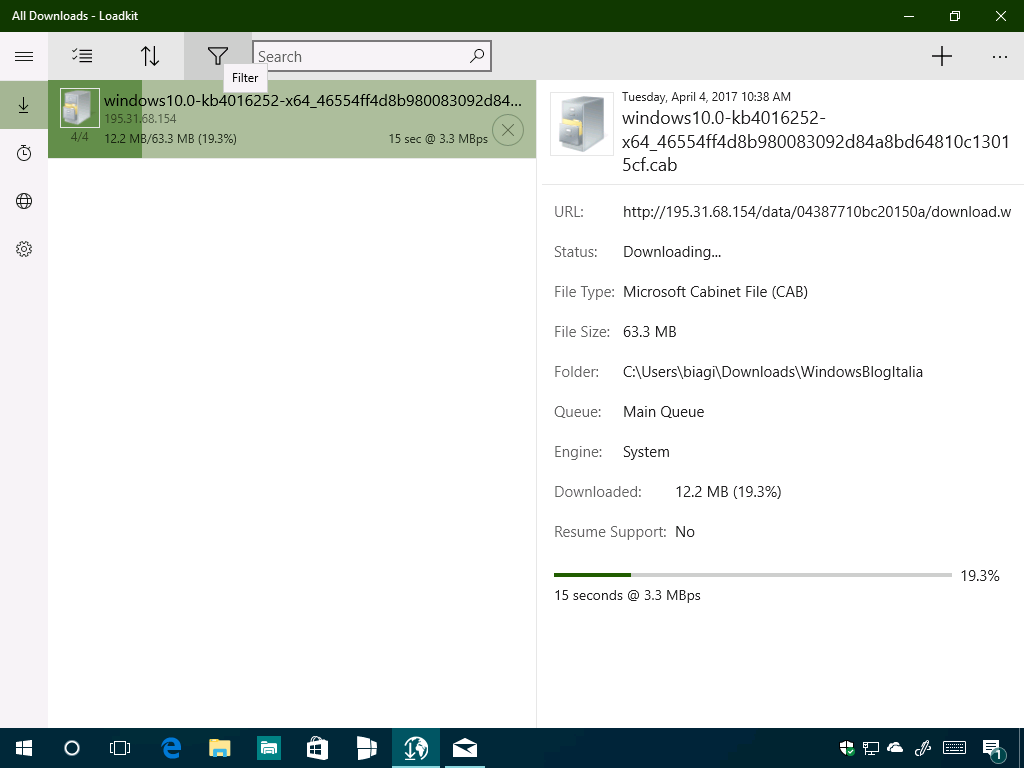
Task: Click the 12.2 MB/63.3 MB progress text
Action: click(x=170, y=138)
